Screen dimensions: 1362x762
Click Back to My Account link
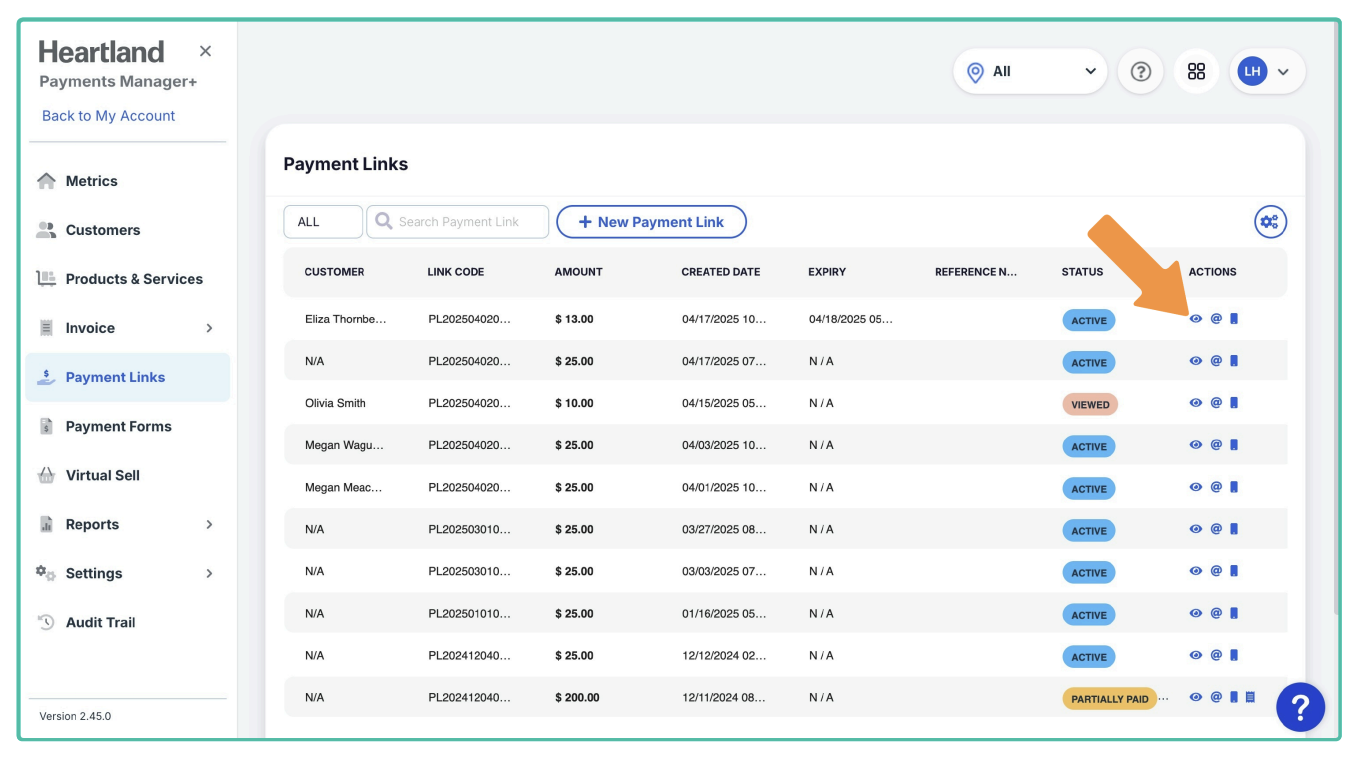tap(108, 116)
